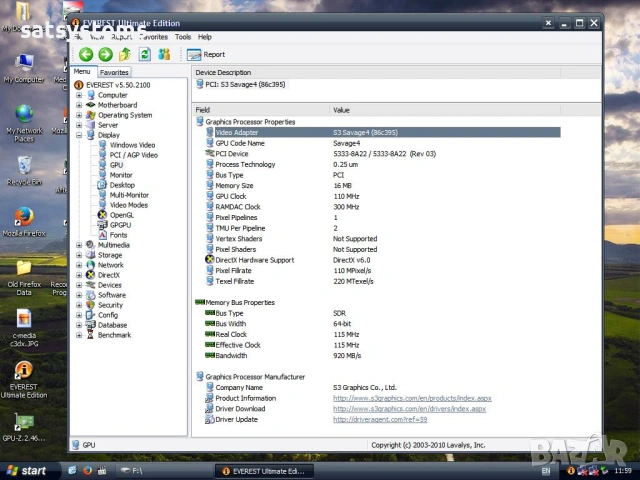Click the Benchmark hourglass icon
Screen dimensions: 640x480
pyautogui.click(x=90, y=335)
